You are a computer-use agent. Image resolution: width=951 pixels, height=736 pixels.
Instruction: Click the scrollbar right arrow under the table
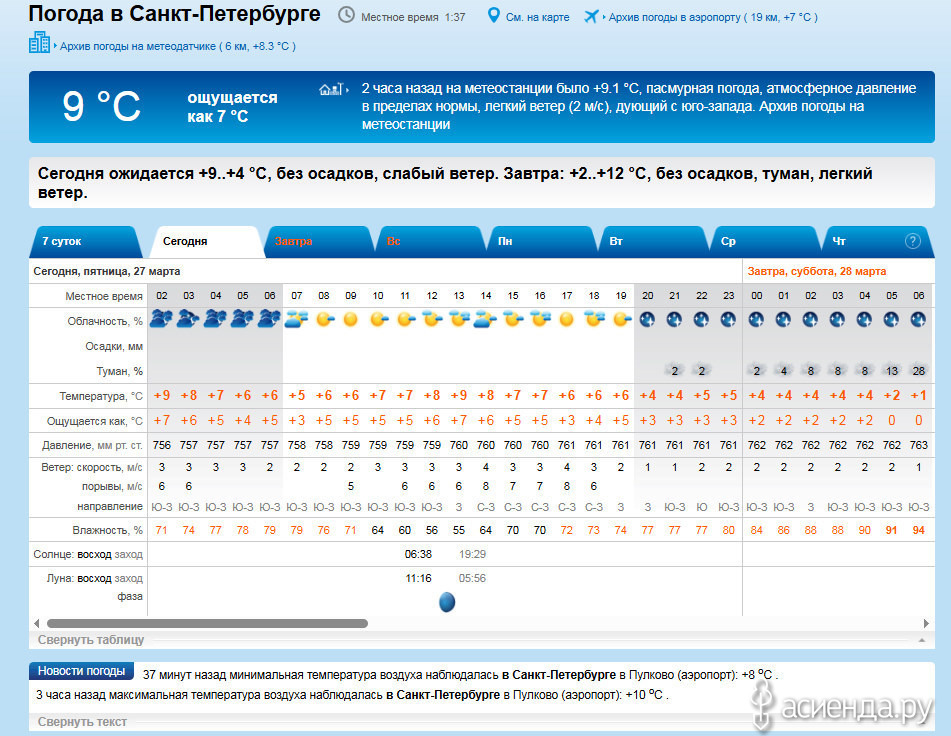coord(930,623)
